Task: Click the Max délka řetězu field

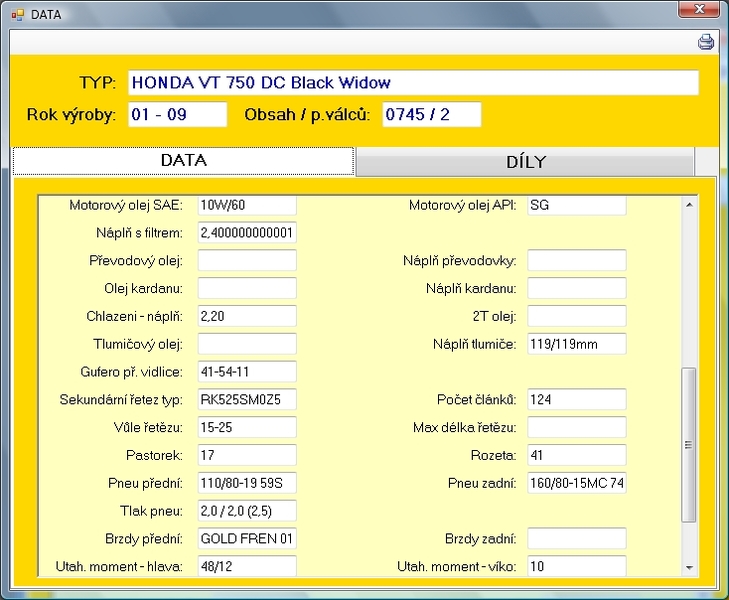Action: point(577,427)
